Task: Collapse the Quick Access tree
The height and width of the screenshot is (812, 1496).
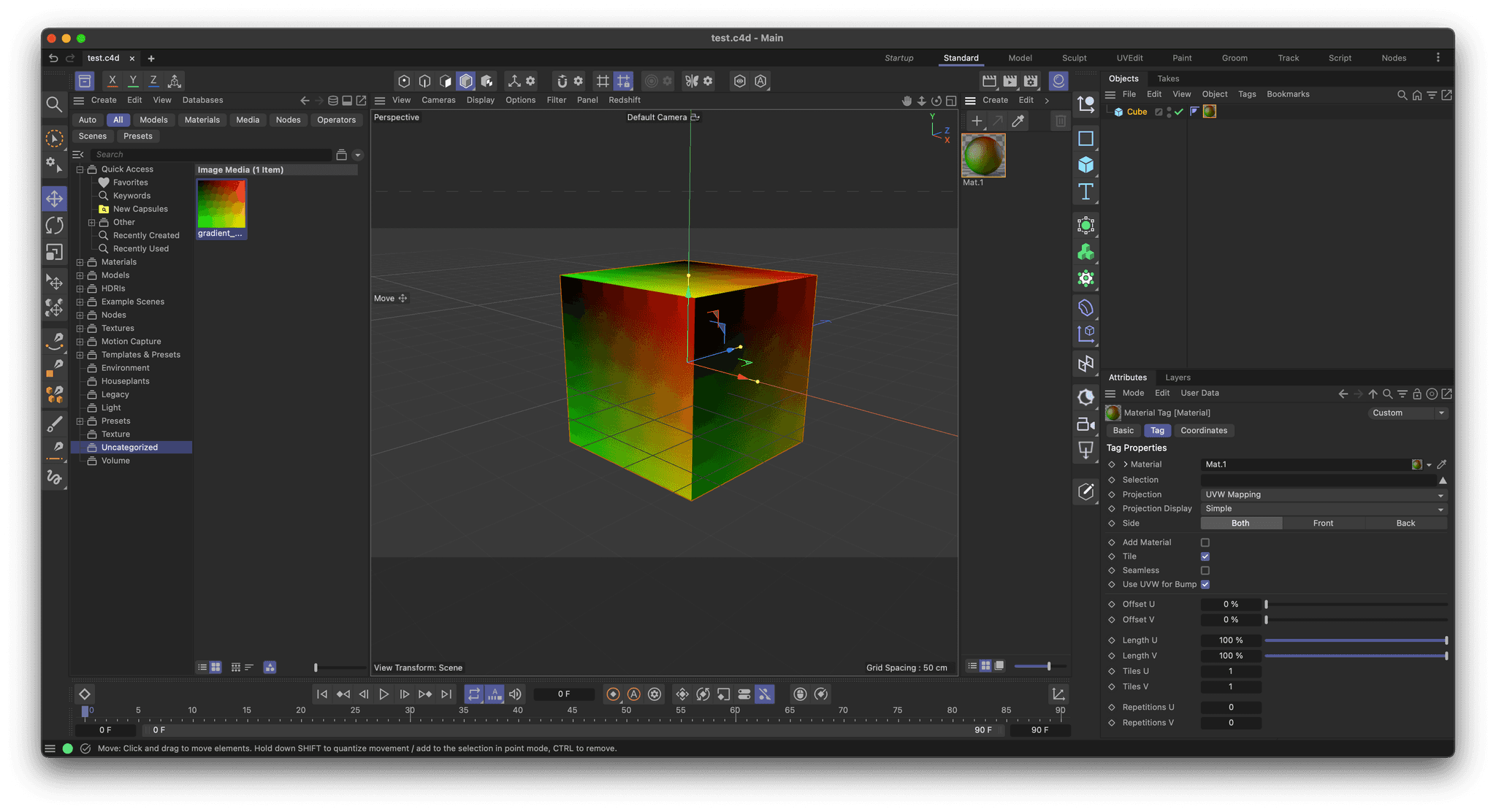Action: click(80, 169)
